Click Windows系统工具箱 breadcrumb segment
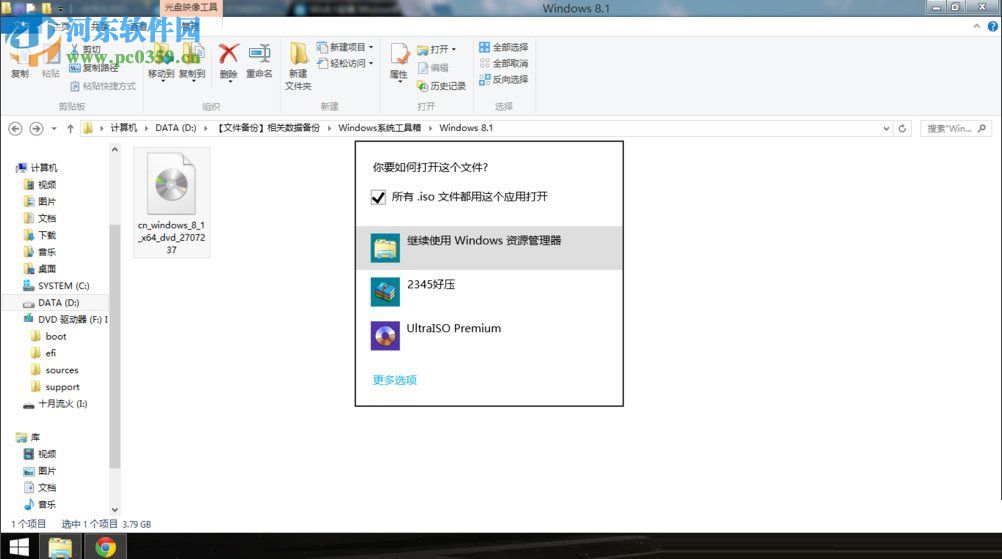Viewport: 1002px width, 559px height. point(380,128)
